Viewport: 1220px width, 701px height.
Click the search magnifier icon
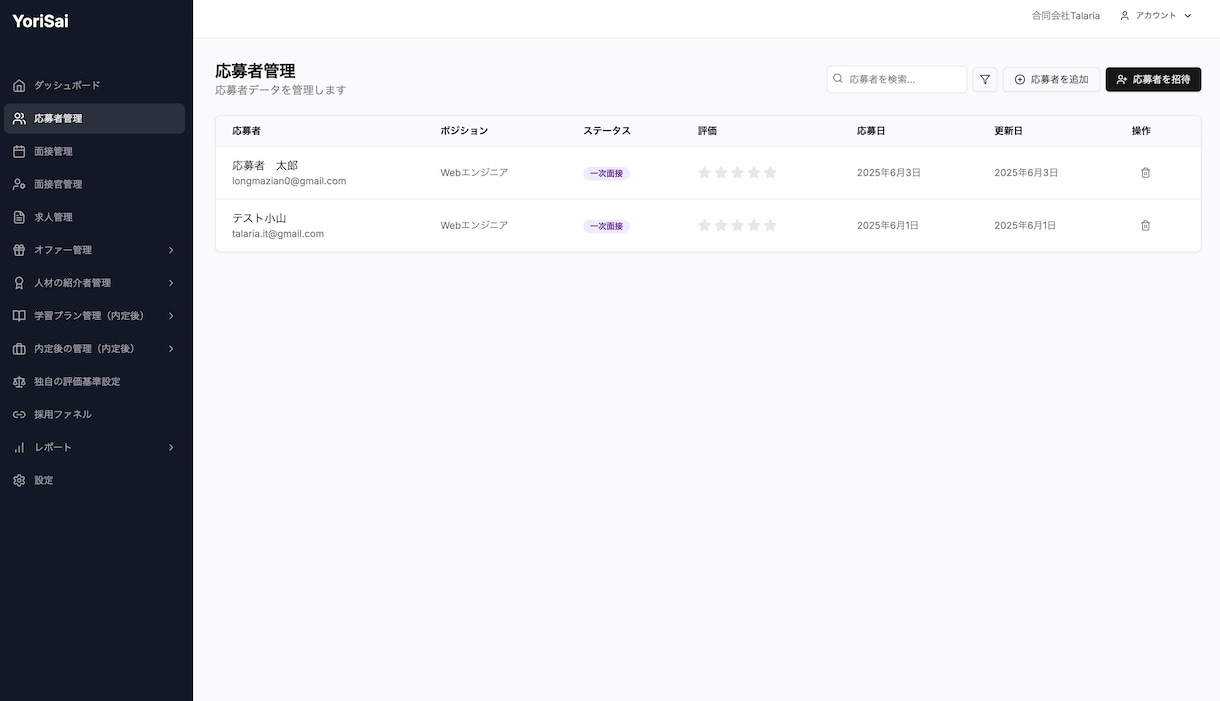(838, 78)
